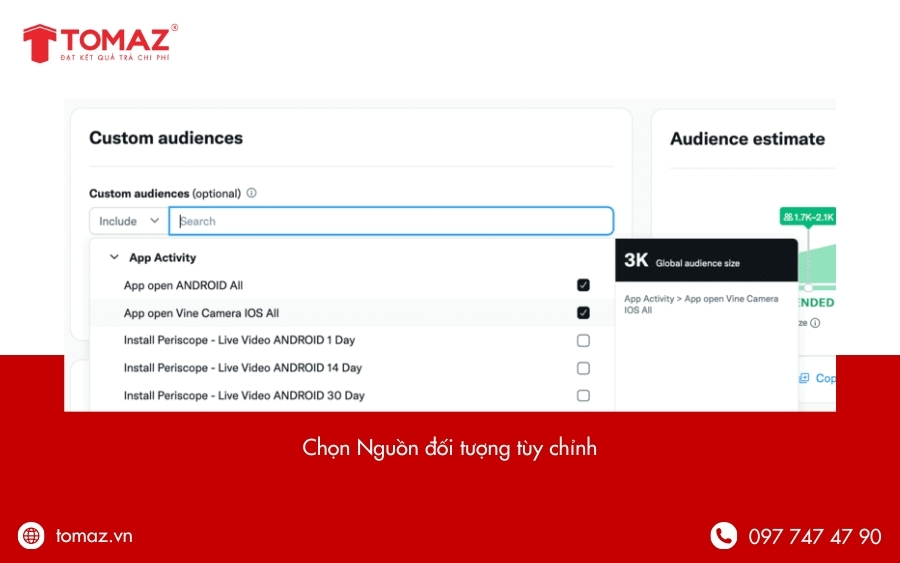Uncheck App open ANDROID All
Screen dimensions: 900x563
tap(583, 285)
